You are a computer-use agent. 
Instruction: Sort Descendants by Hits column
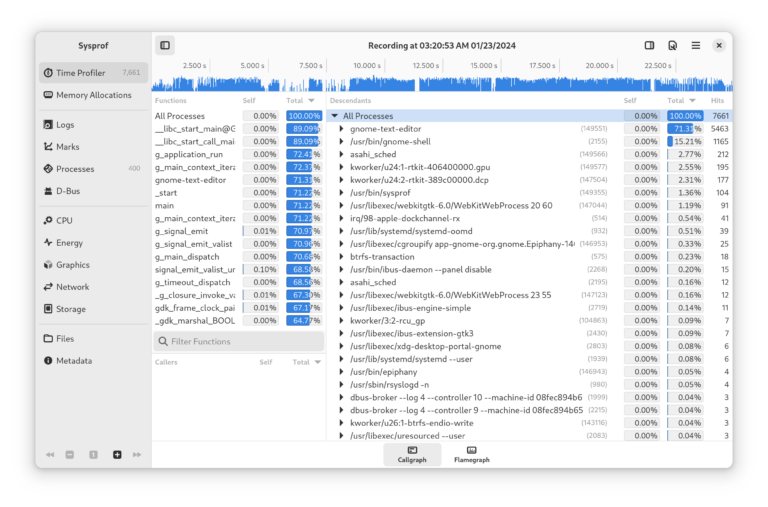pos(718,100)
